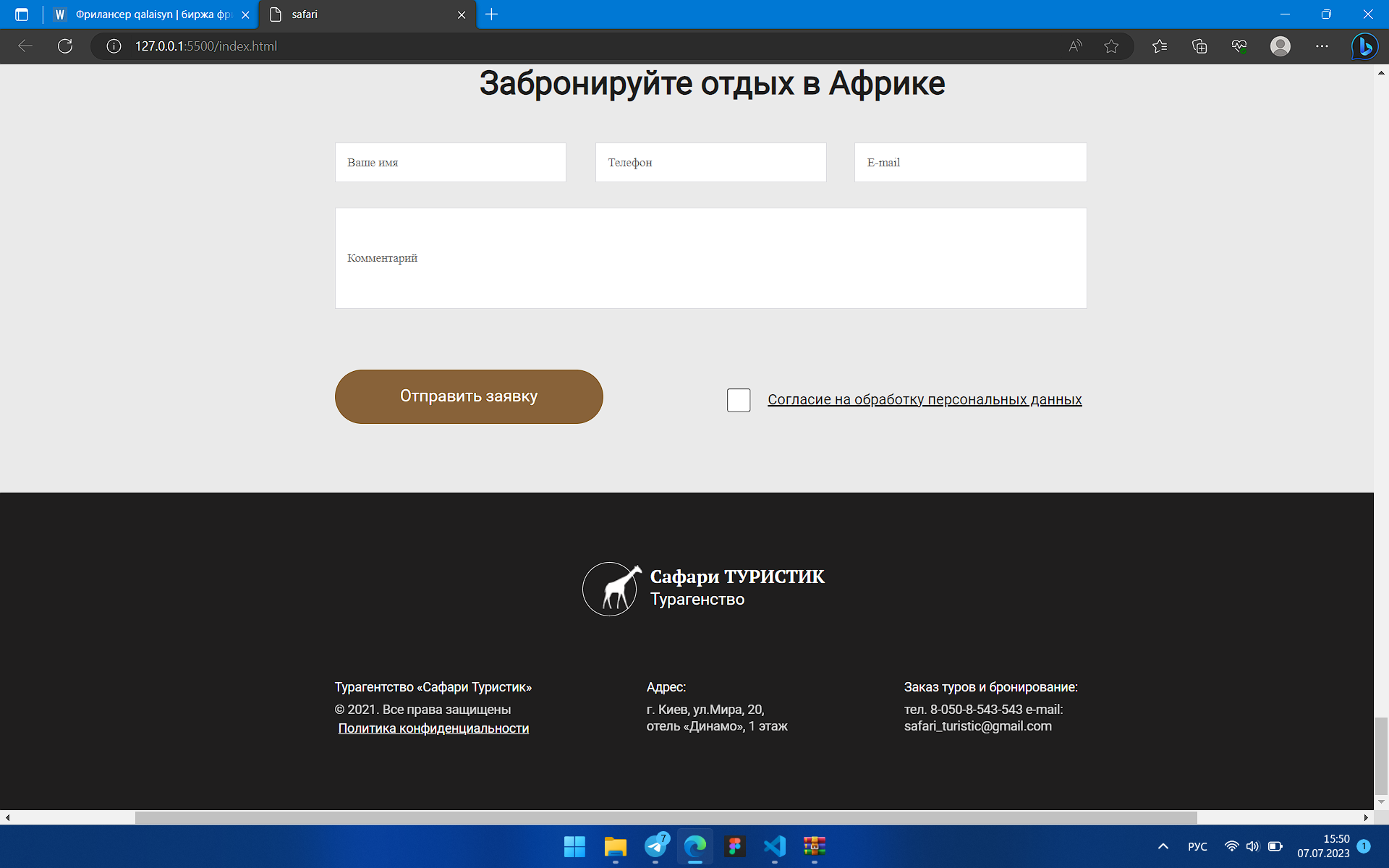Click Отправить заявку button
This screenshot has height=868, width=1389.
pos(469,396)
